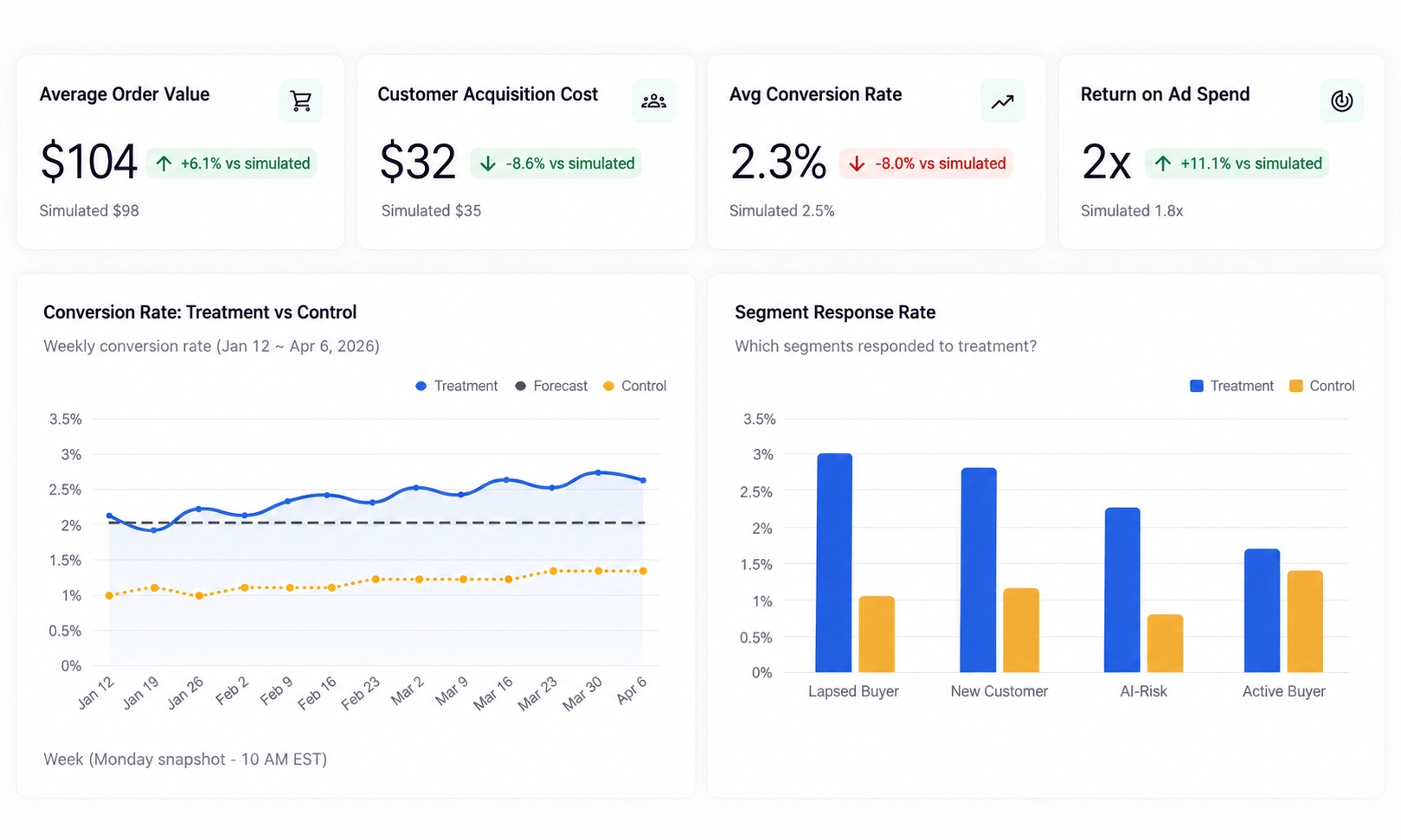Image resolution: width=1401 pixels, height=840 pixels.
Task: Click the "$32" acquisition cost value
Action: pyautogui.click(x=418, y=163)
